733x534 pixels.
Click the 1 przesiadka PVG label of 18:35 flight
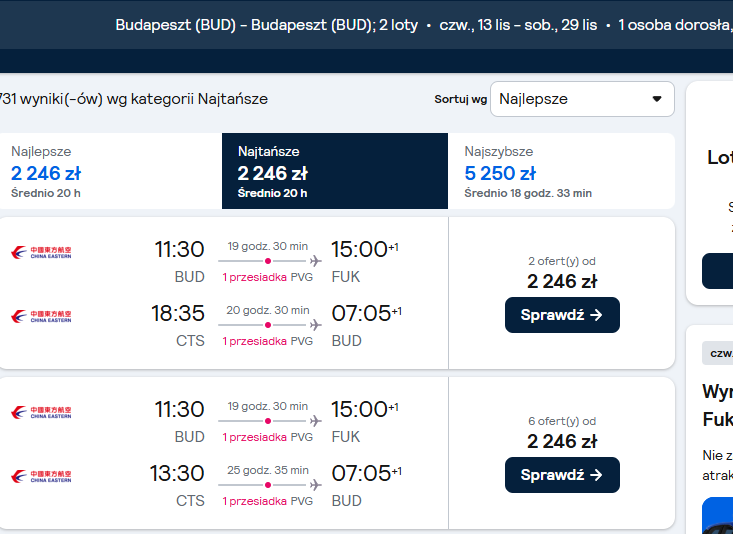click(x=267, y=341)
